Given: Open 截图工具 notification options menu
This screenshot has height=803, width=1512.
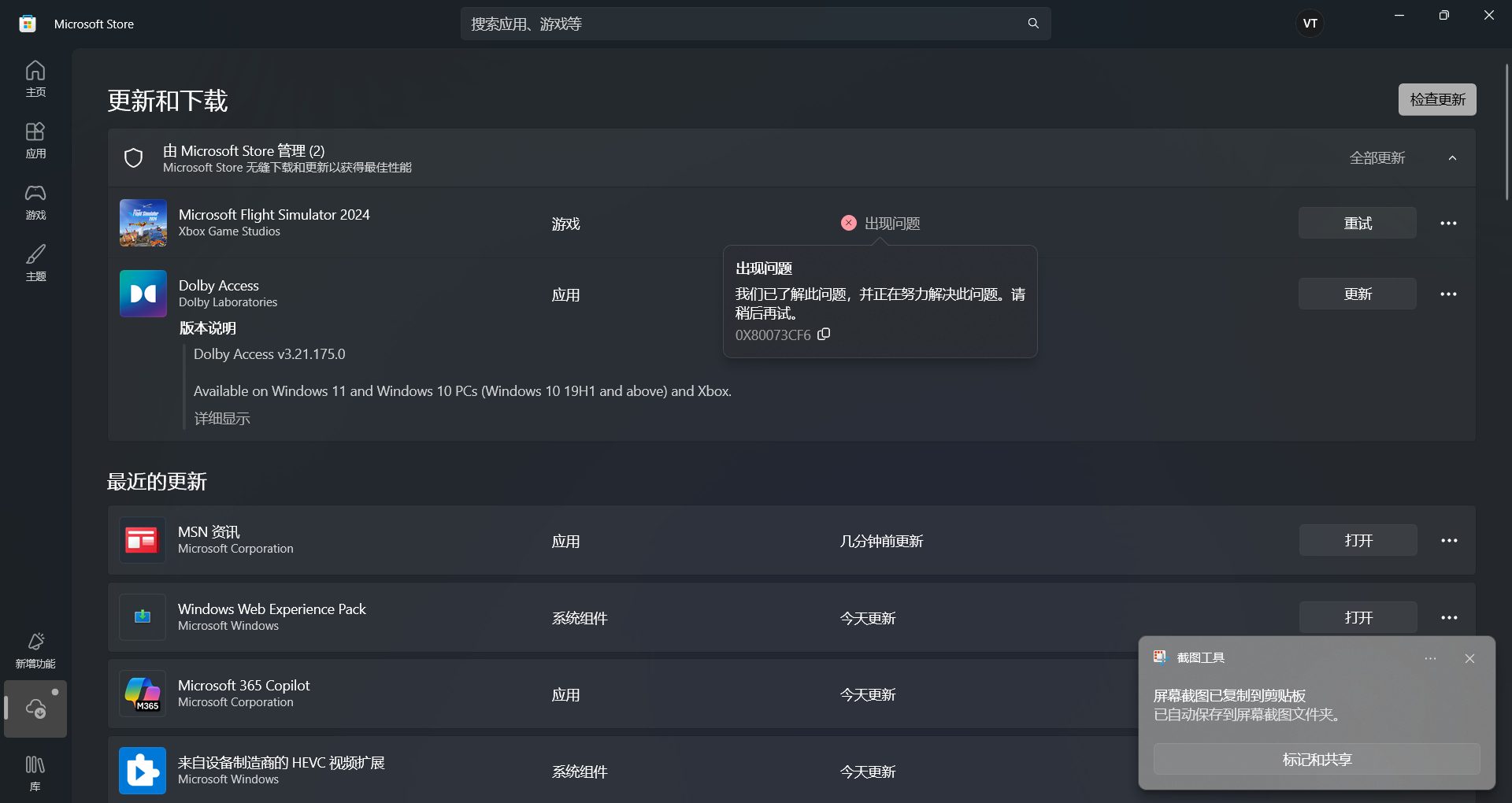Looking at the screenshot, I should (1430, 658).
